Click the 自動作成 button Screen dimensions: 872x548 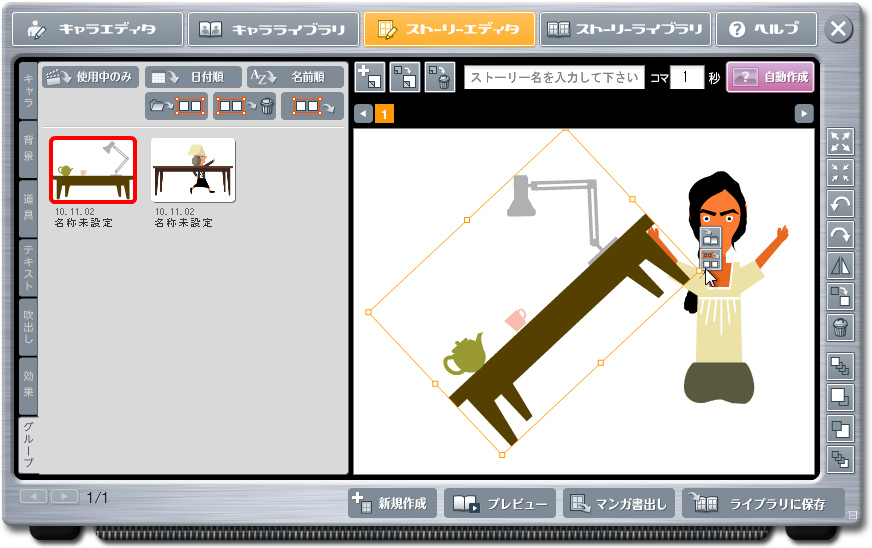(x=770, y=77)
